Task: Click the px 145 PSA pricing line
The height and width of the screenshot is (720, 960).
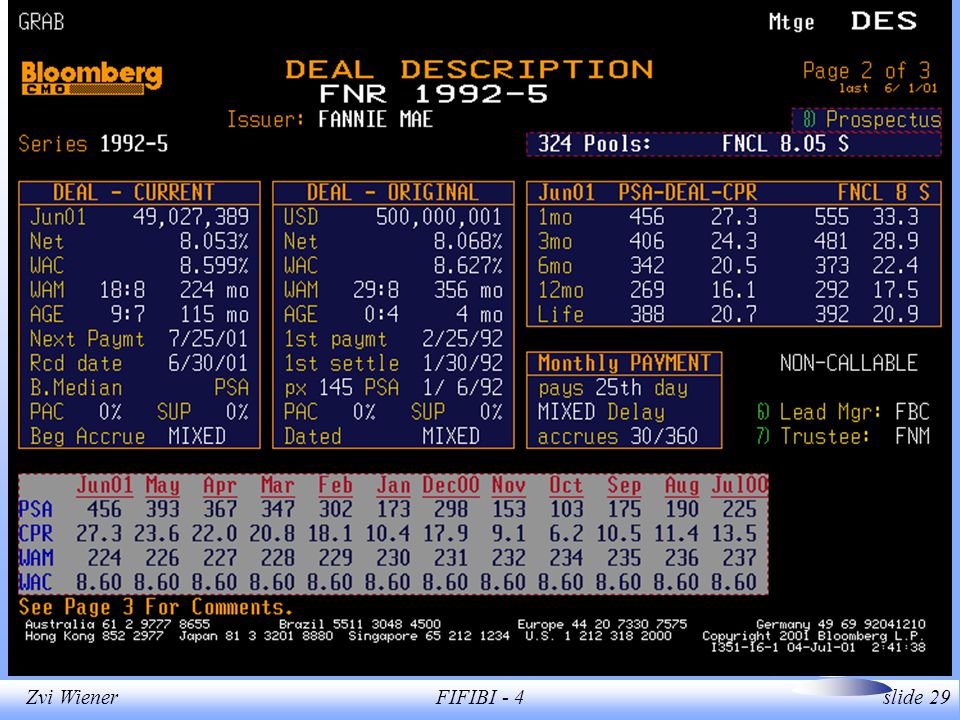Action: (393, 388)
